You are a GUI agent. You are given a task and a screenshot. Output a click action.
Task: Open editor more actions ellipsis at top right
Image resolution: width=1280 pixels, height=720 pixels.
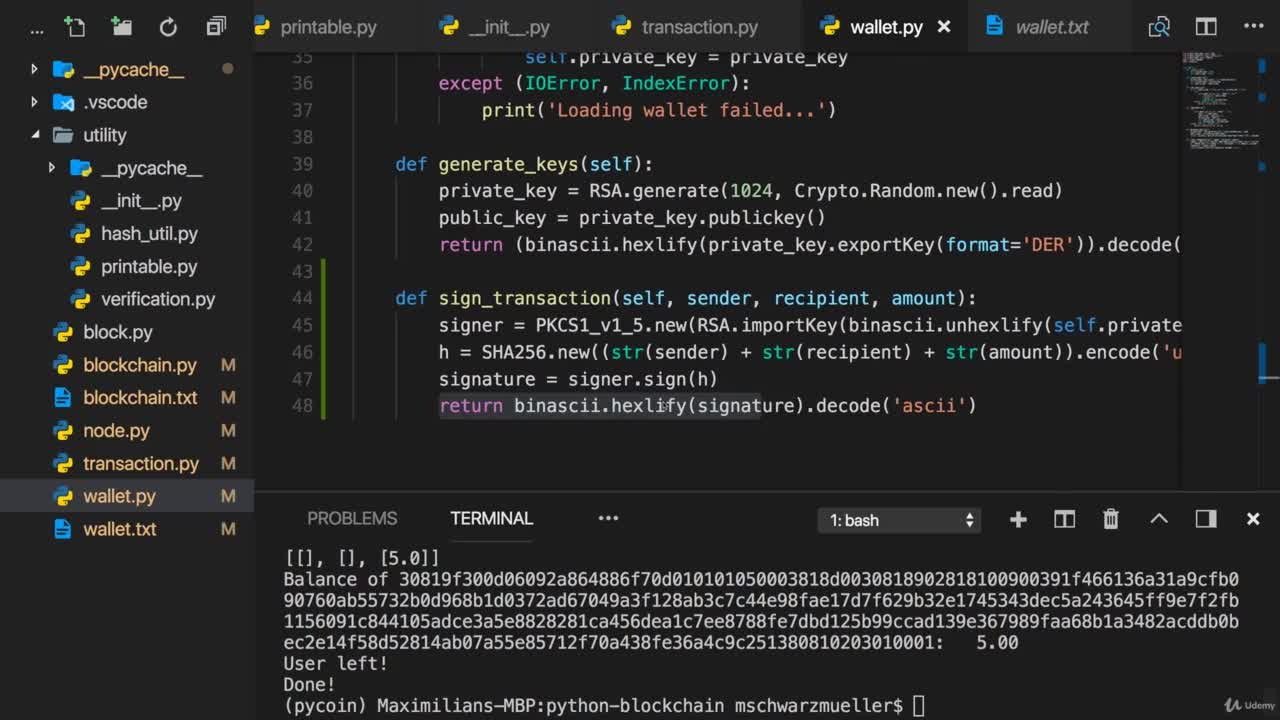[x=1254, y=27]
